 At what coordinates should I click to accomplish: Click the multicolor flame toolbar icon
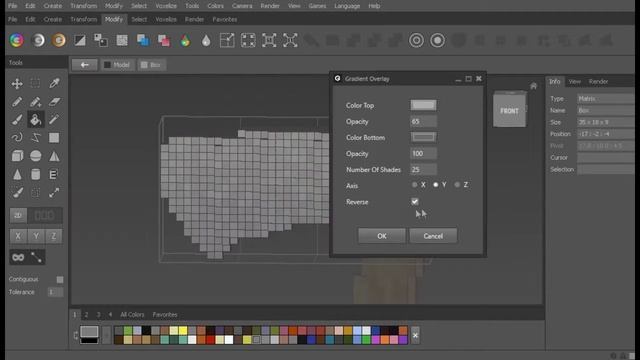point(185,40)
